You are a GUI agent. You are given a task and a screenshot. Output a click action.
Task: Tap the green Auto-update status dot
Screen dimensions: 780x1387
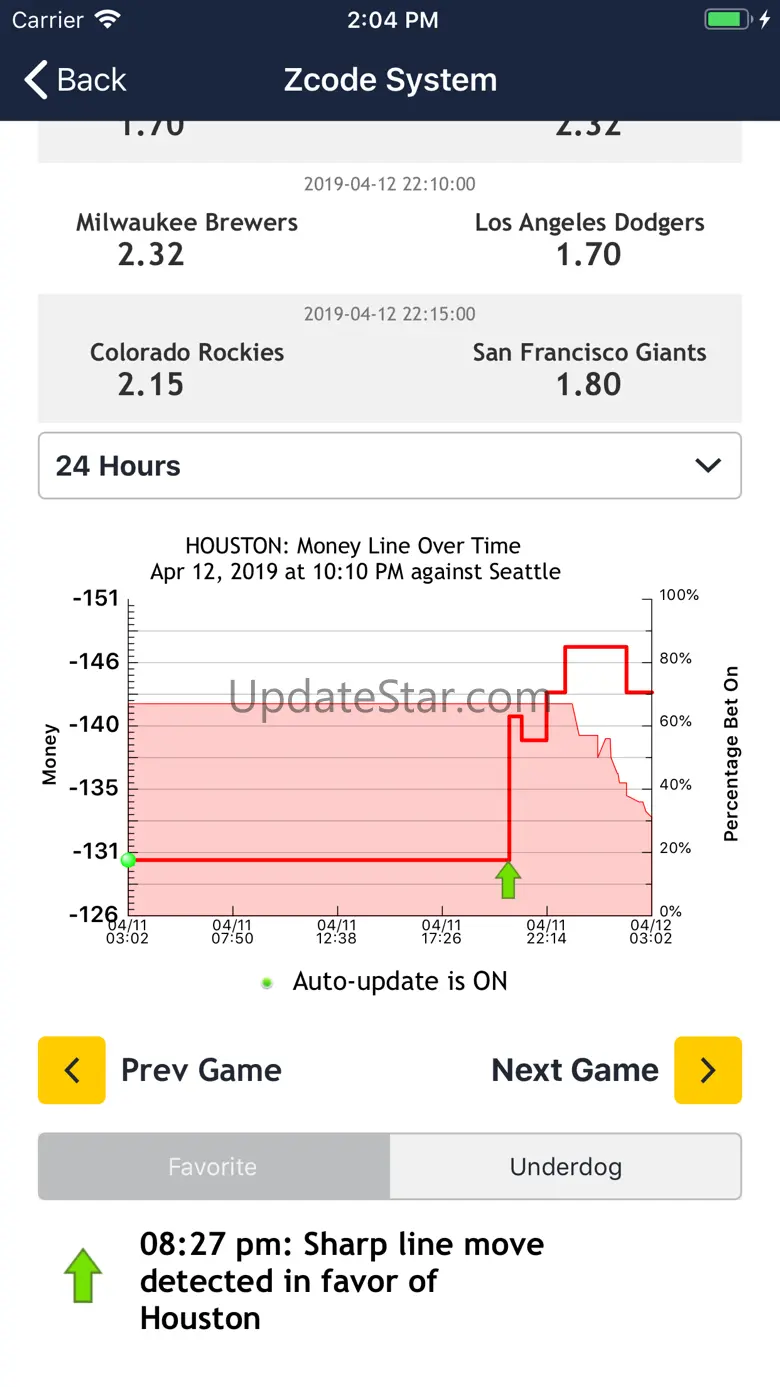click(267, 983)
